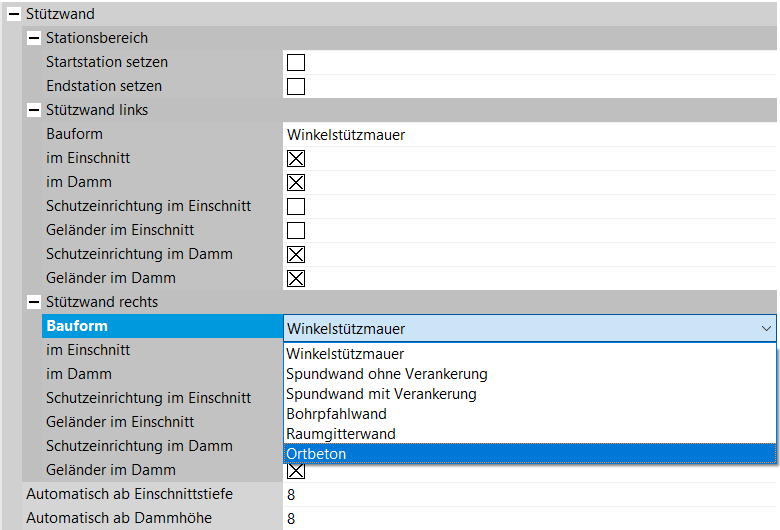This screenshot has width=780, height=530.
Task: Collapse the Stationsbereich group
Action: coord(35,38)
